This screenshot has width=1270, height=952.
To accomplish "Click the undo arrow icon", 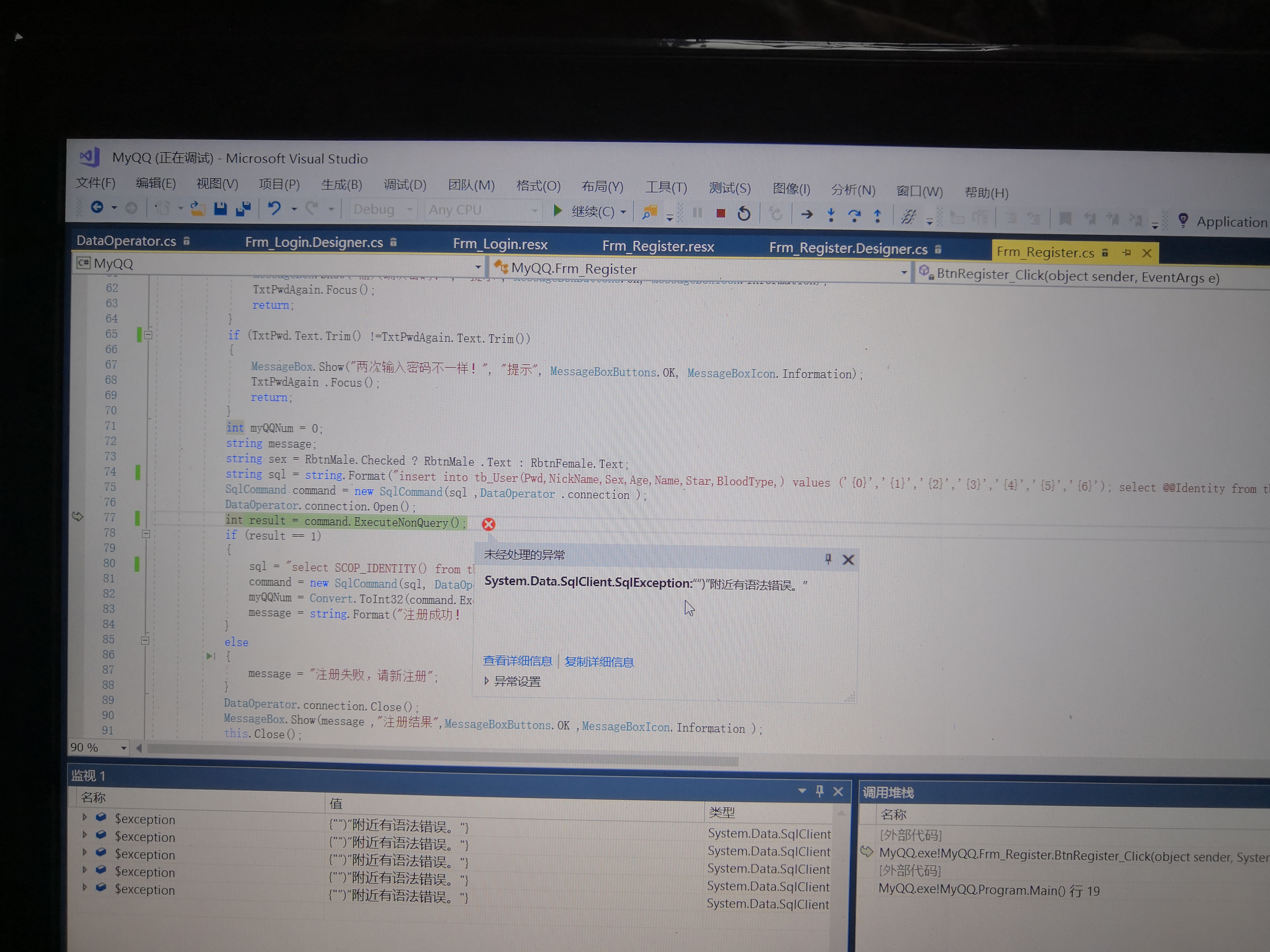I will (275, 208).
